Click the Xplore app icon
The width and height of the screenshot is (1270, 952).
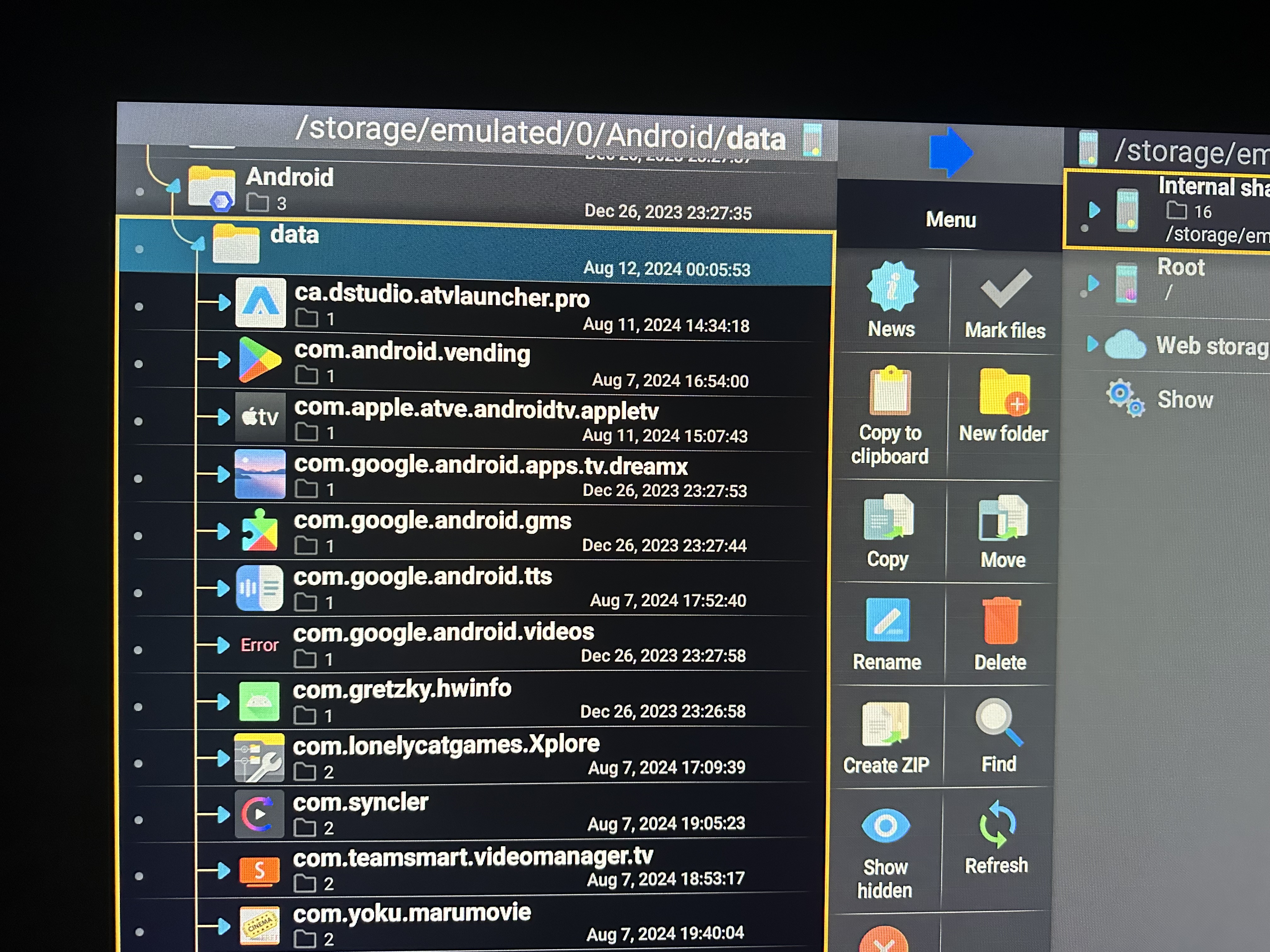(259, 758)
